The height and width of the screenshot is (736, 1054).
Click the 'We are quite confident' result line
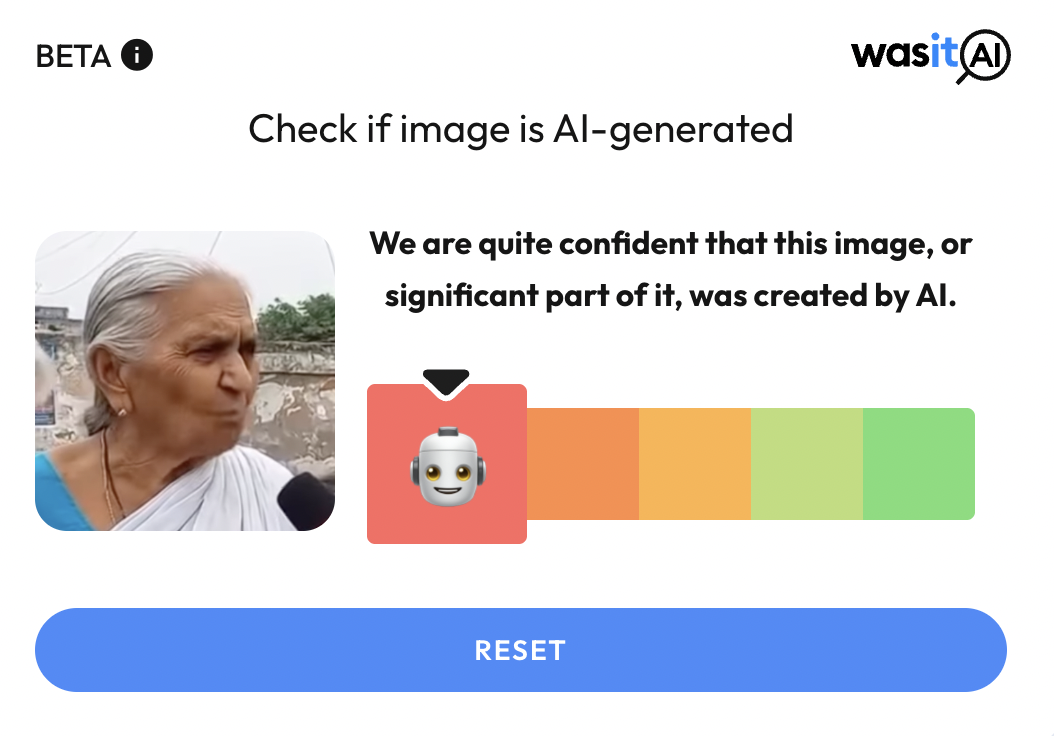point(671,244)
